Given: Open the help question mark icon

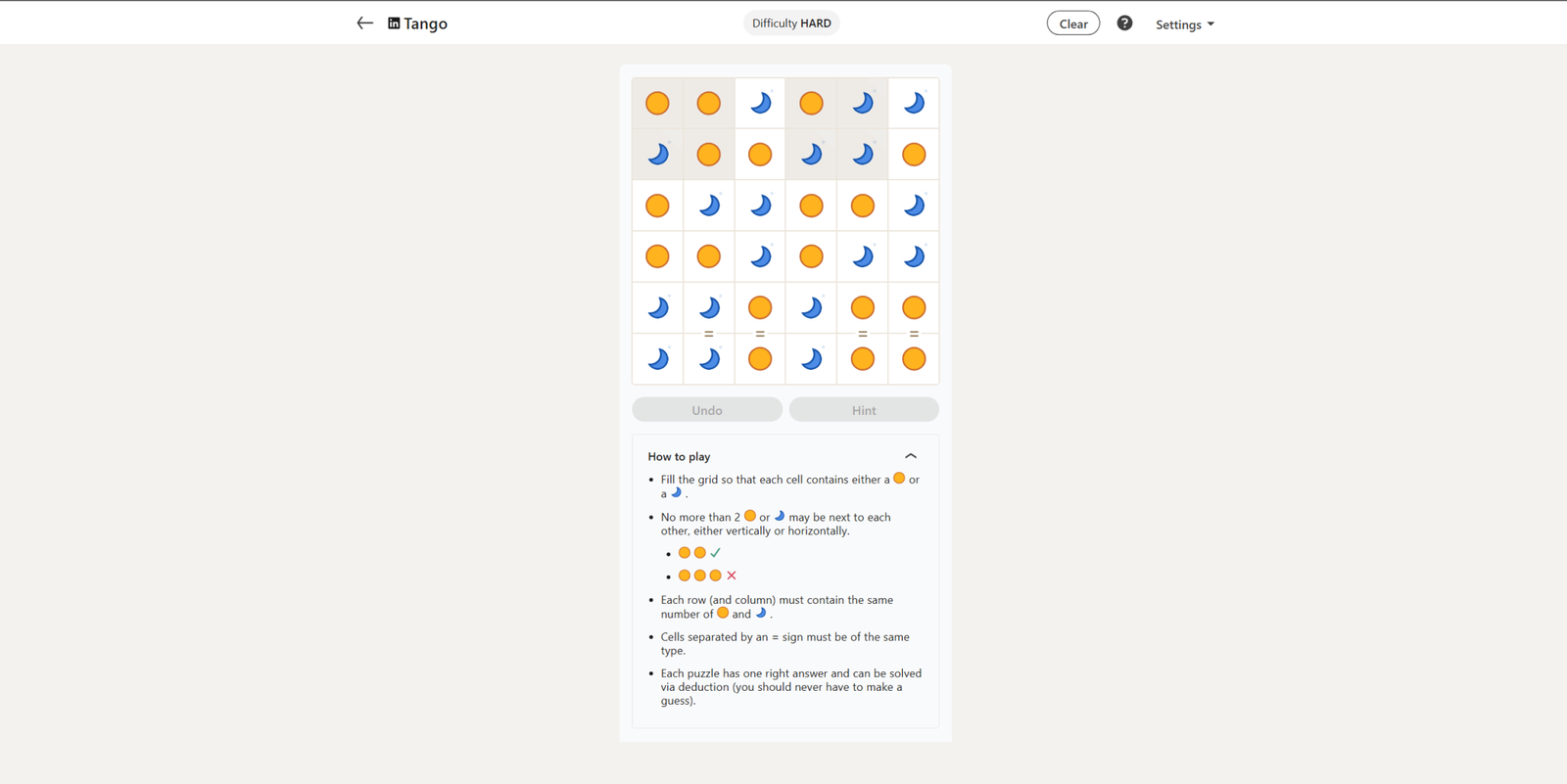Looking at the screenshot, I should click(1124, 23).
